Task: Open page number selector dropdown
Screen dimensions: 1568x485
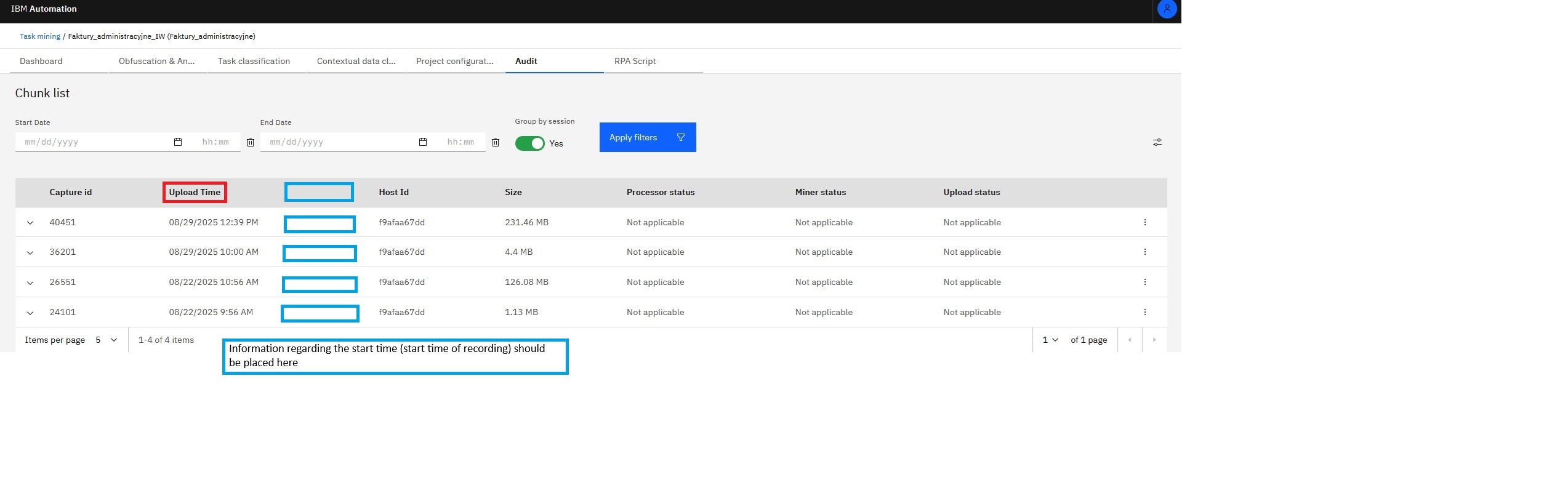Action: [x=1050, y=340]
